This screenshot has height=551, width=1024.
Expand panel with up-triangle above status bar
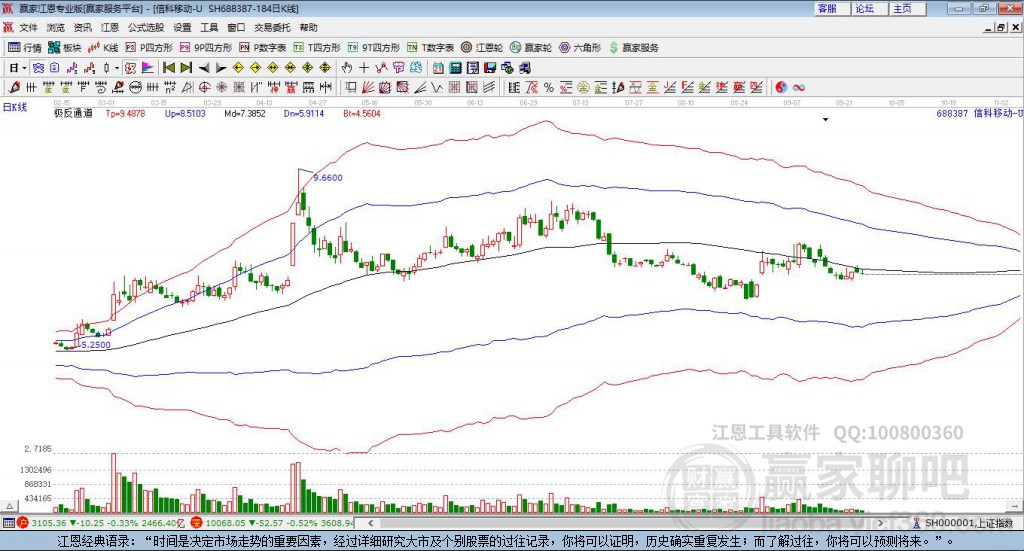9,506
